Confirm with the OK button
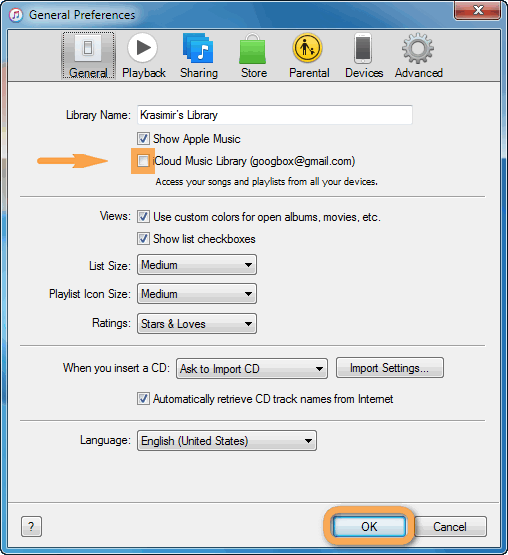The width and height of the screenshot is (508, 555). click(369, 527)
